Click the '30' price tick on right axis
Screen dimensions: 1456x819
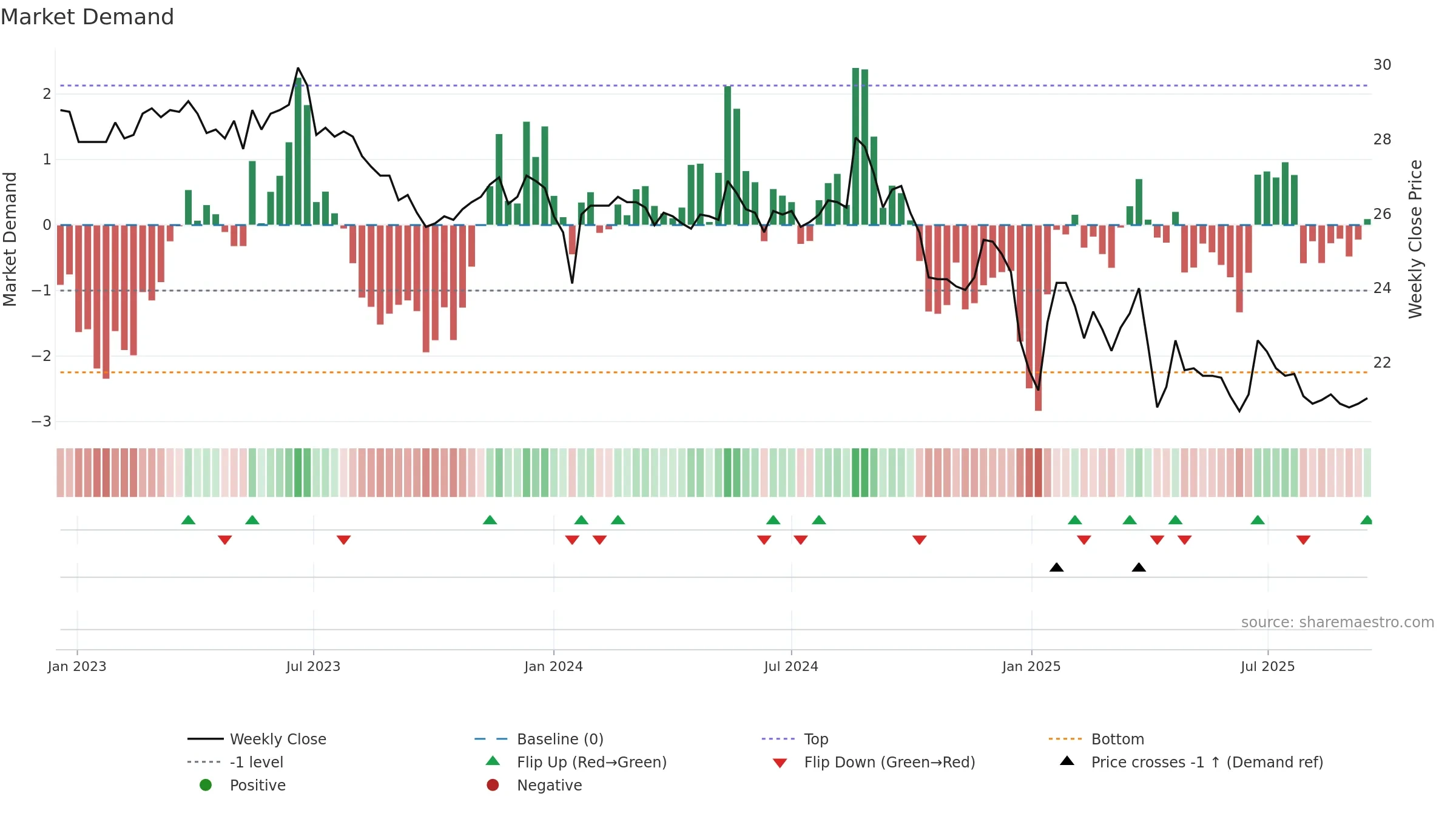pos(1383,64)
